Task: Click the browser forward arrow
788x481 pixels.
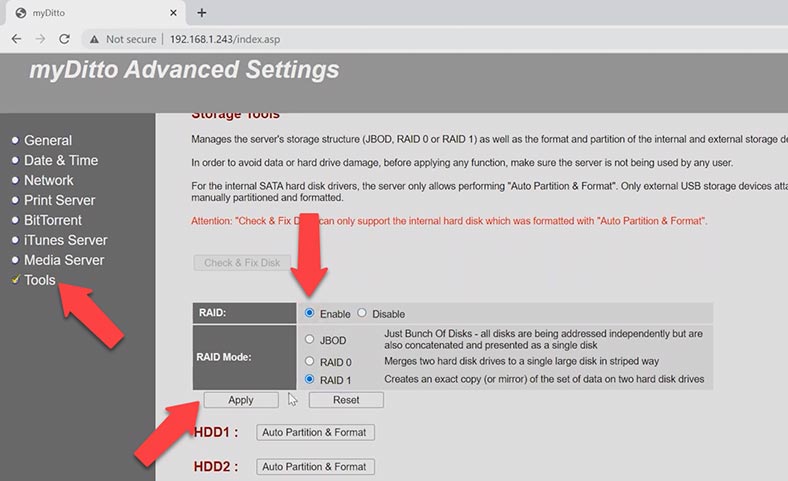Action: pos(40,39)
